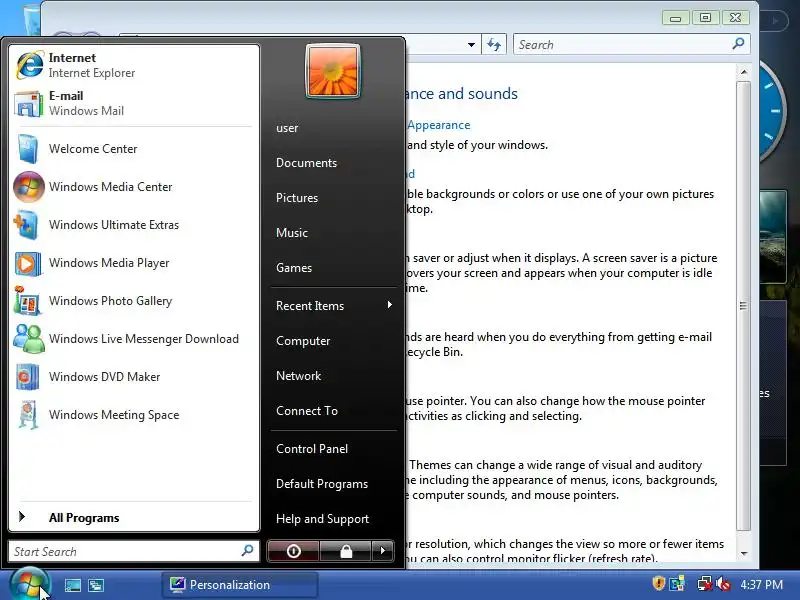The width and height of the screenshot is (800, 600).
Task: Click search magnifier in Personalization window
Action: click(738, 44)
